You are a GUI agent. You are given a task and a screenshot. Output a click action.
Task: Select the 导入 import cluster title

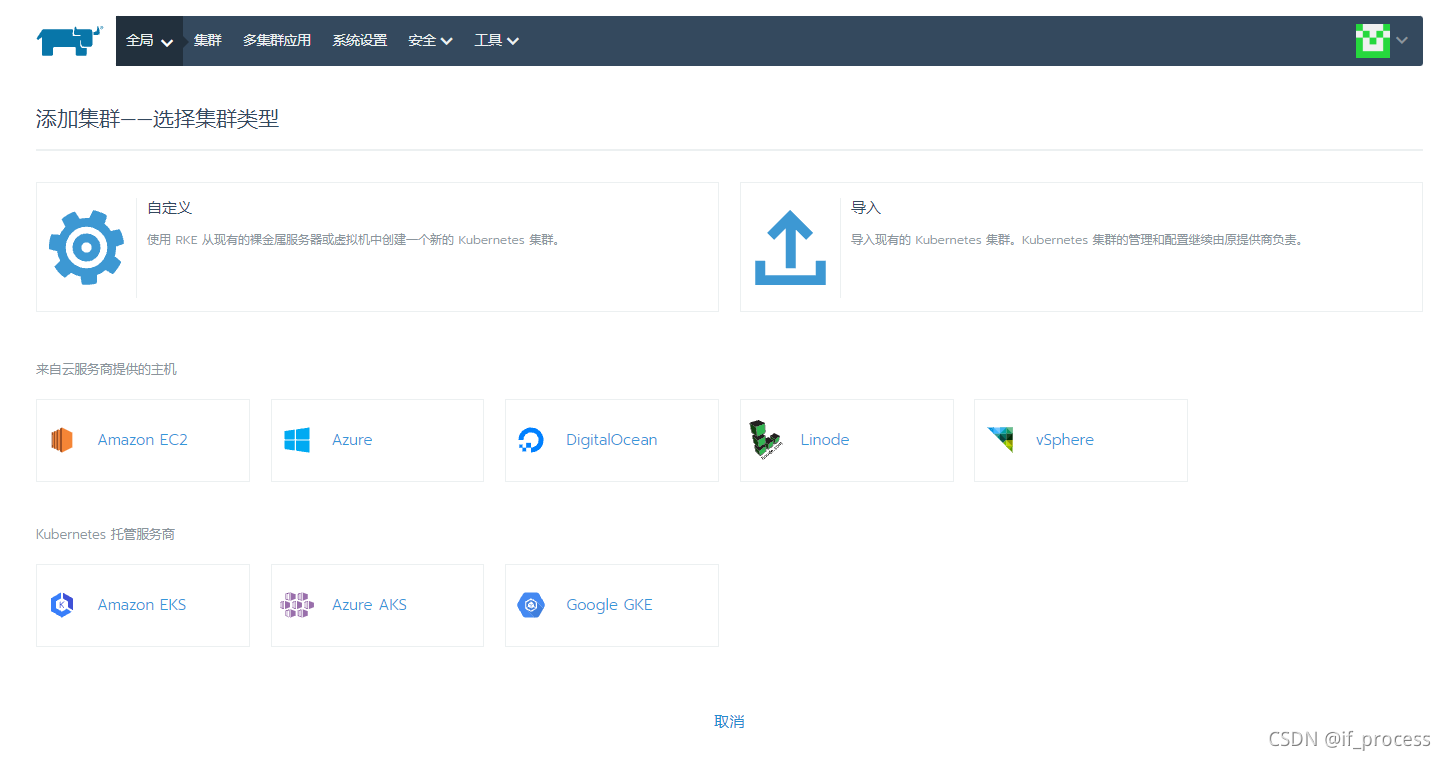coord(866,208)
